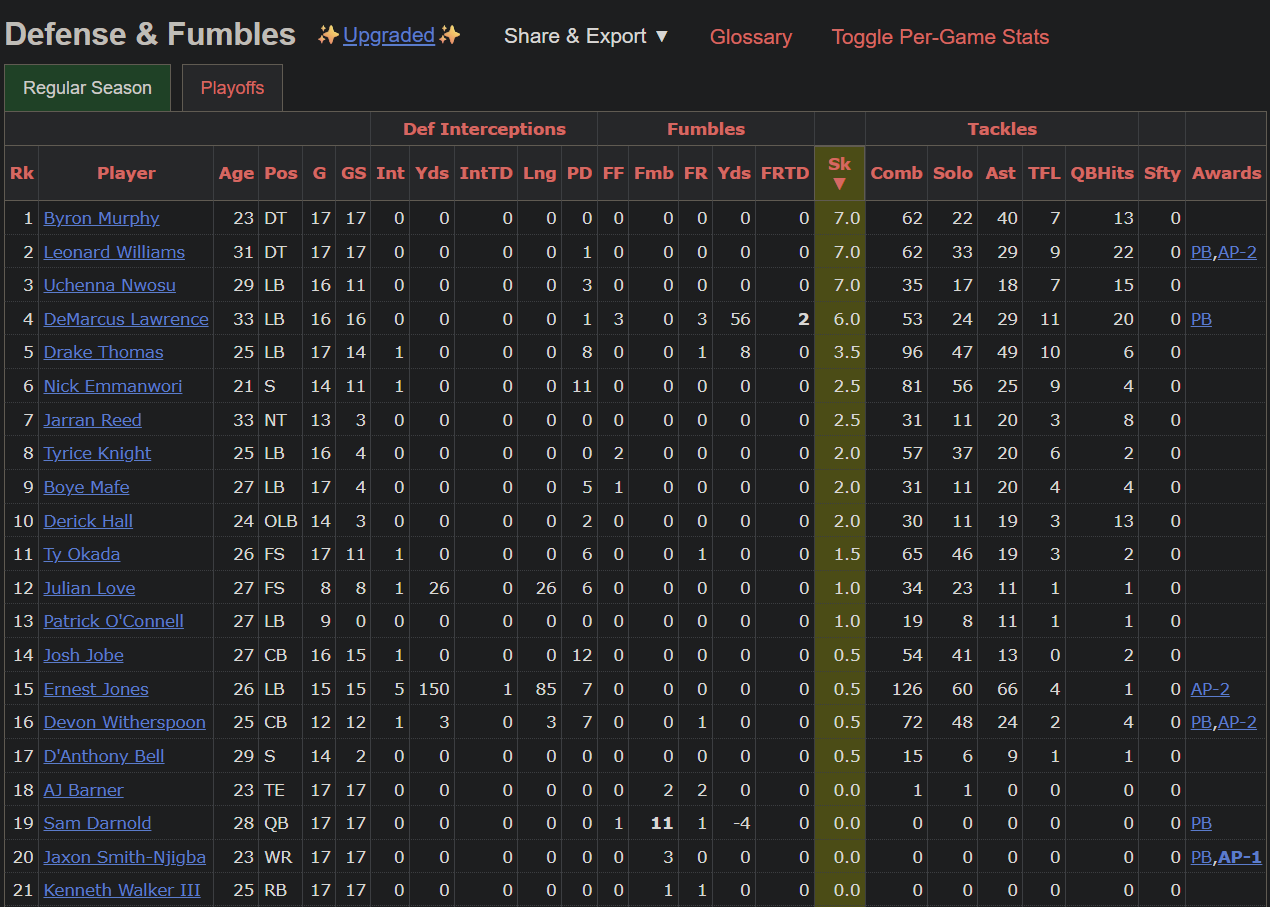Image resolution: width=1270 pixels, height=907 pixels.
Task: Select Sam Darnold's bold 11 fumbles cell
Action: tap(653, 823)
